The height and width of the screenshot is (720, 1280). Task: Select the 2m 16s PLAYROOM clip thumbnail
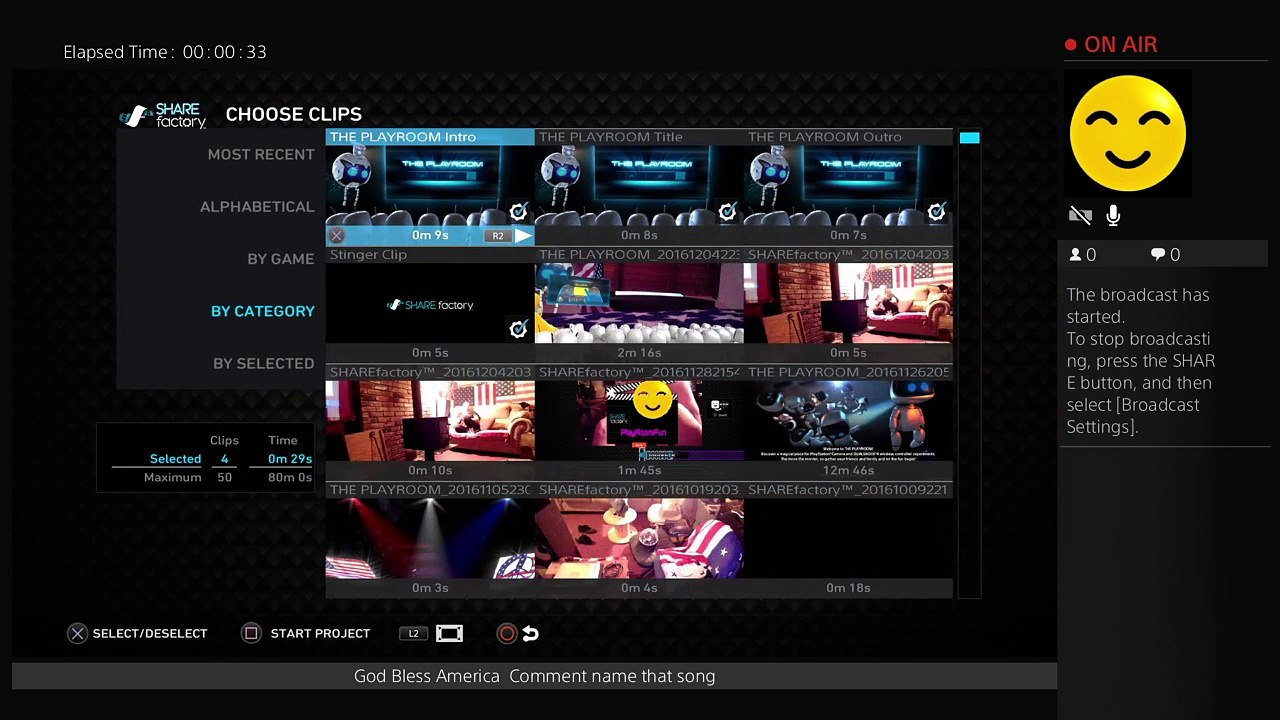pyautogui.click(x=639, y=304)
